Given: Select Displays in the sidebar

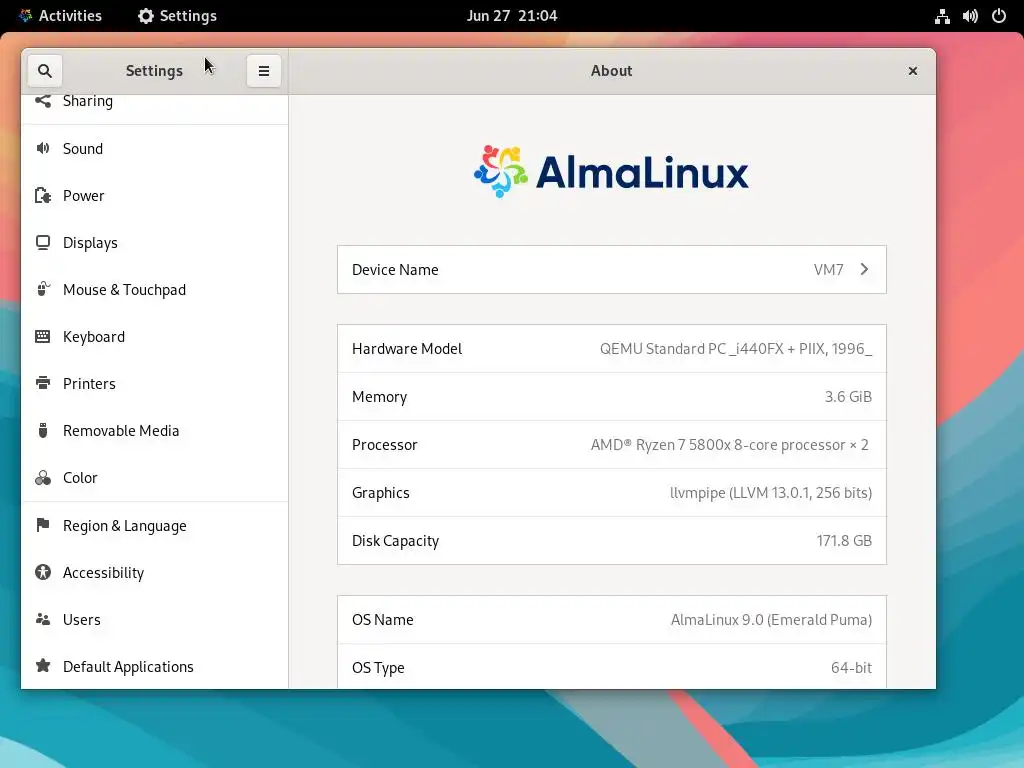Looking at the screenshot, I should click(155, 242).
